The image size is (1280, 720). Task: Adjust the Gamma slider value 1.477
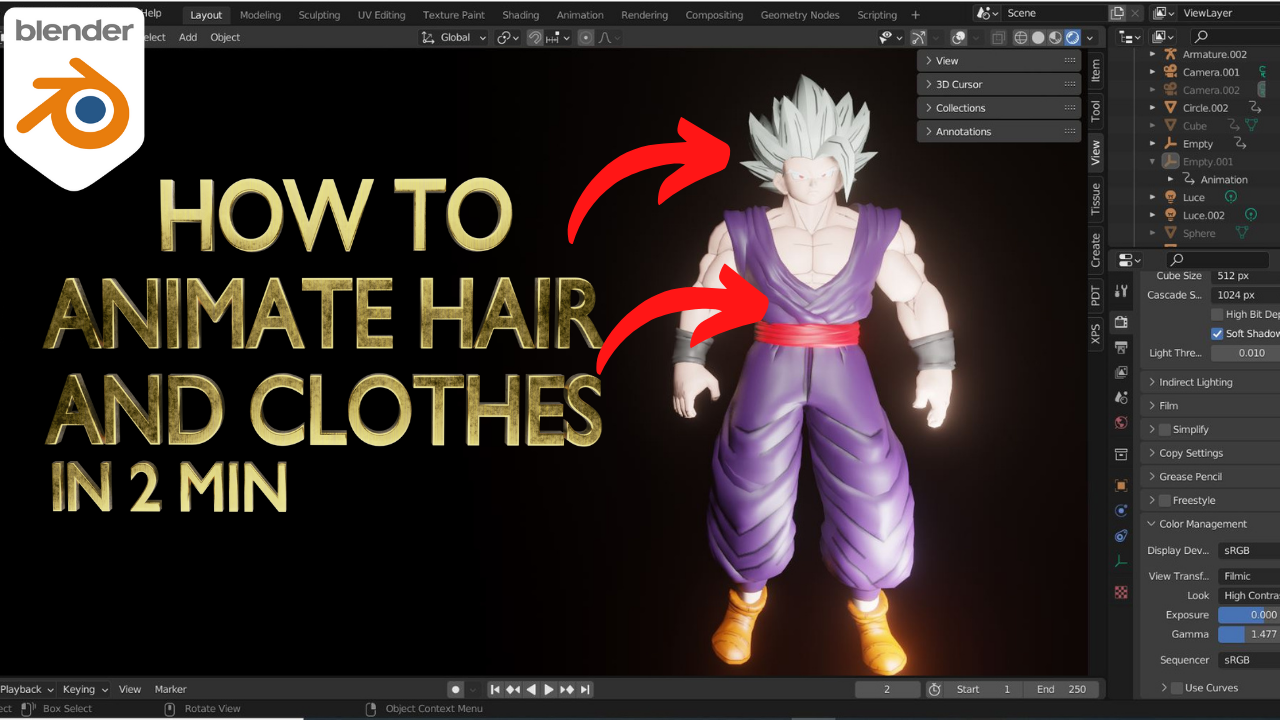click(x=1248, y=634)
